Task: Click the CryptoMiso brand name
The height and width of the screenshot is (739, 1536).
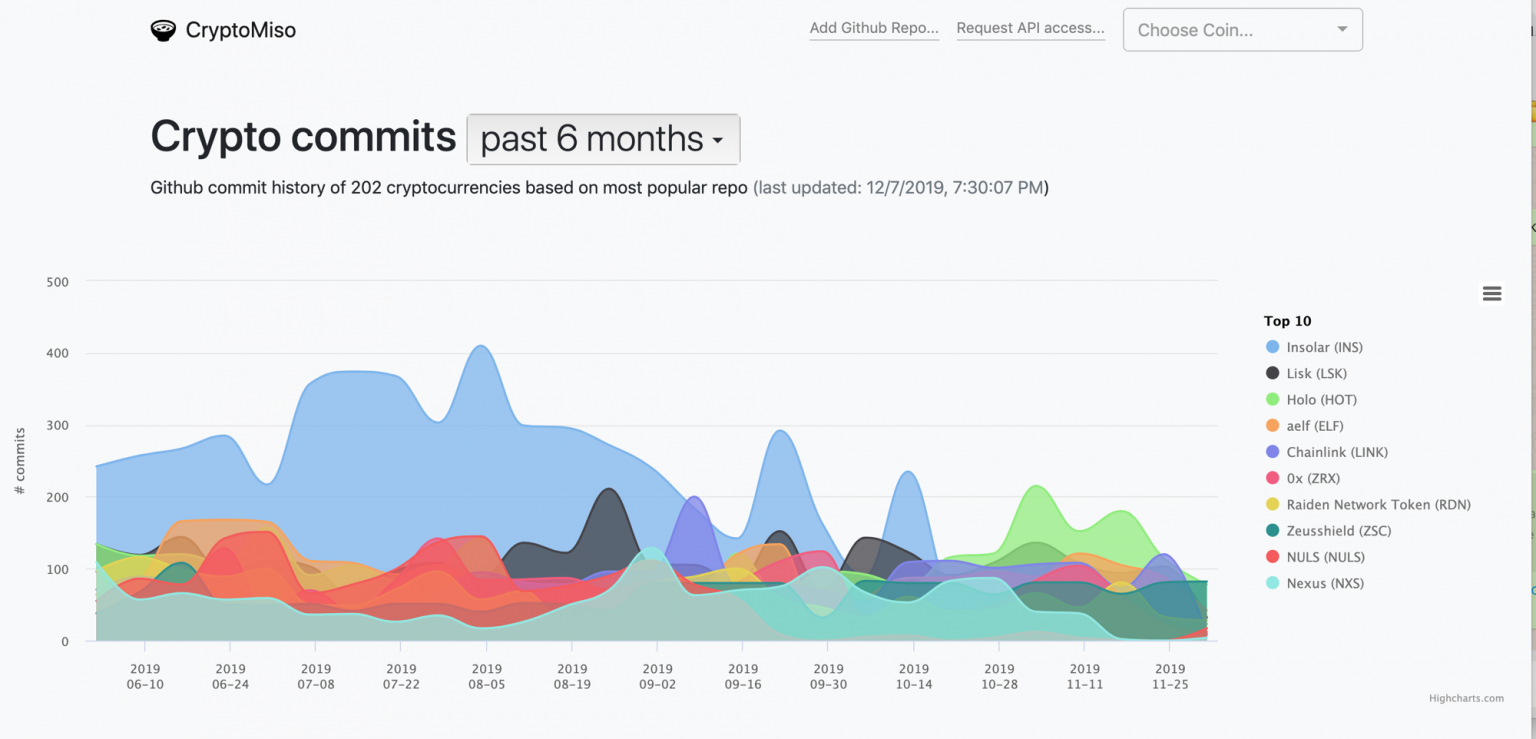Action: point(241,30)
